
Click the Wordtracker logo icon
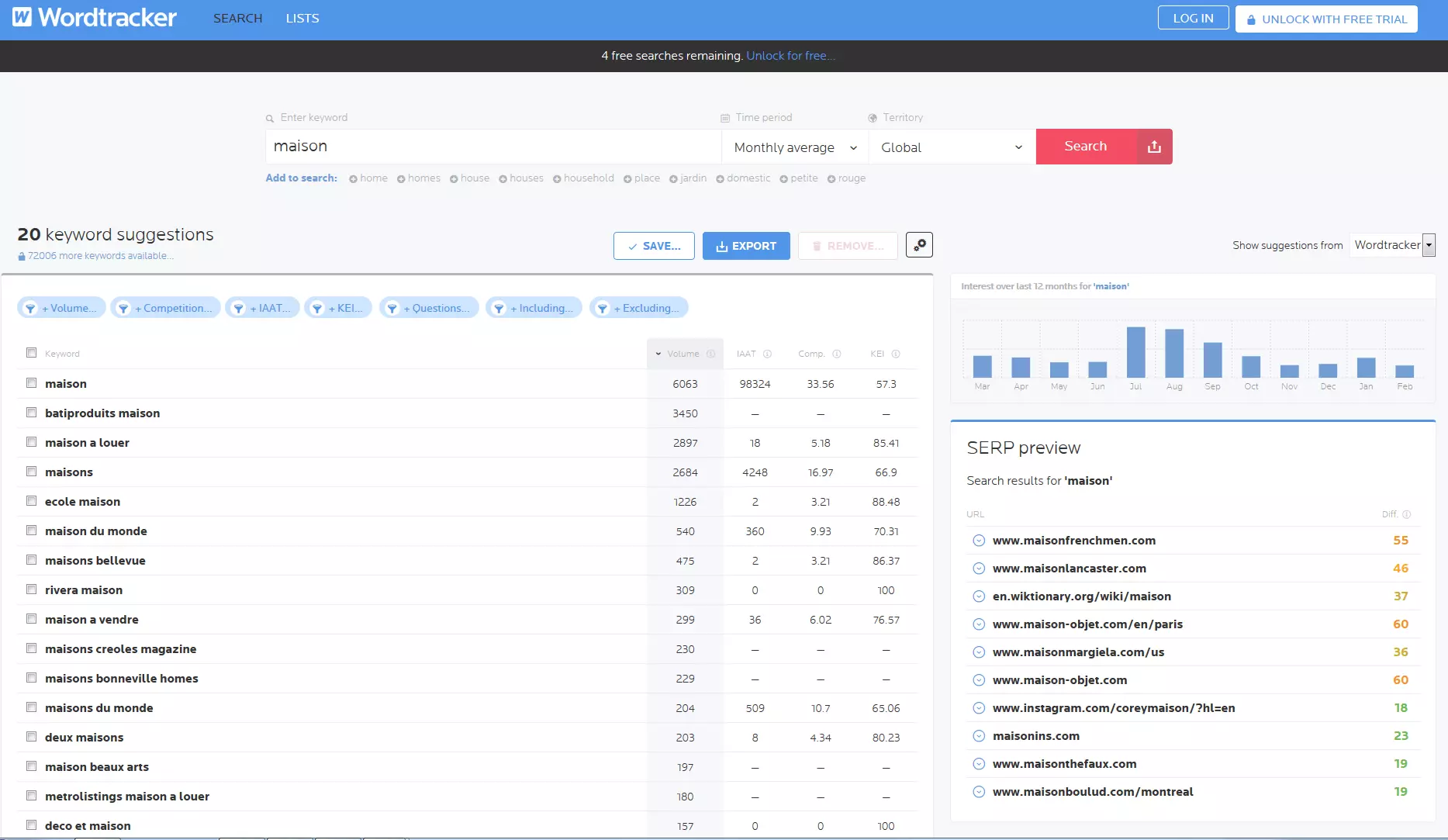point(22,17)
